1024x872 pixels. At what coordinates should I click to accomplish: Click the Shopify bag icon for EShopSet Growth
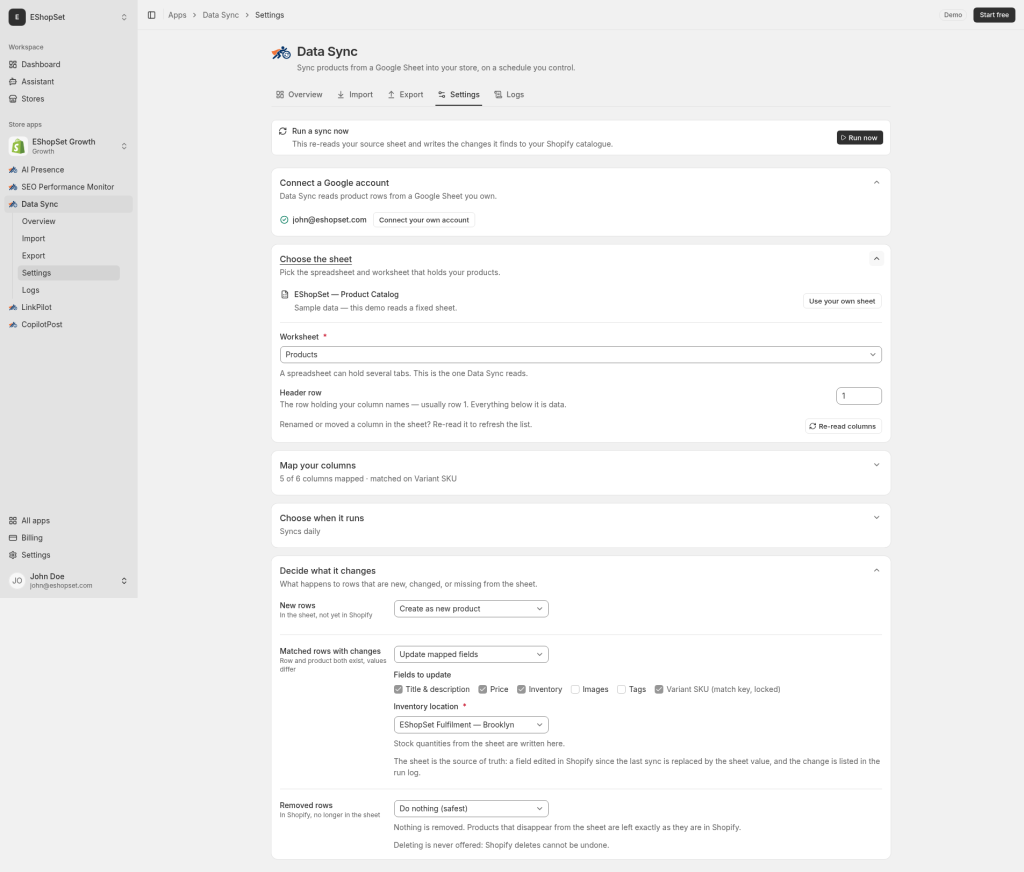[18, 146]
